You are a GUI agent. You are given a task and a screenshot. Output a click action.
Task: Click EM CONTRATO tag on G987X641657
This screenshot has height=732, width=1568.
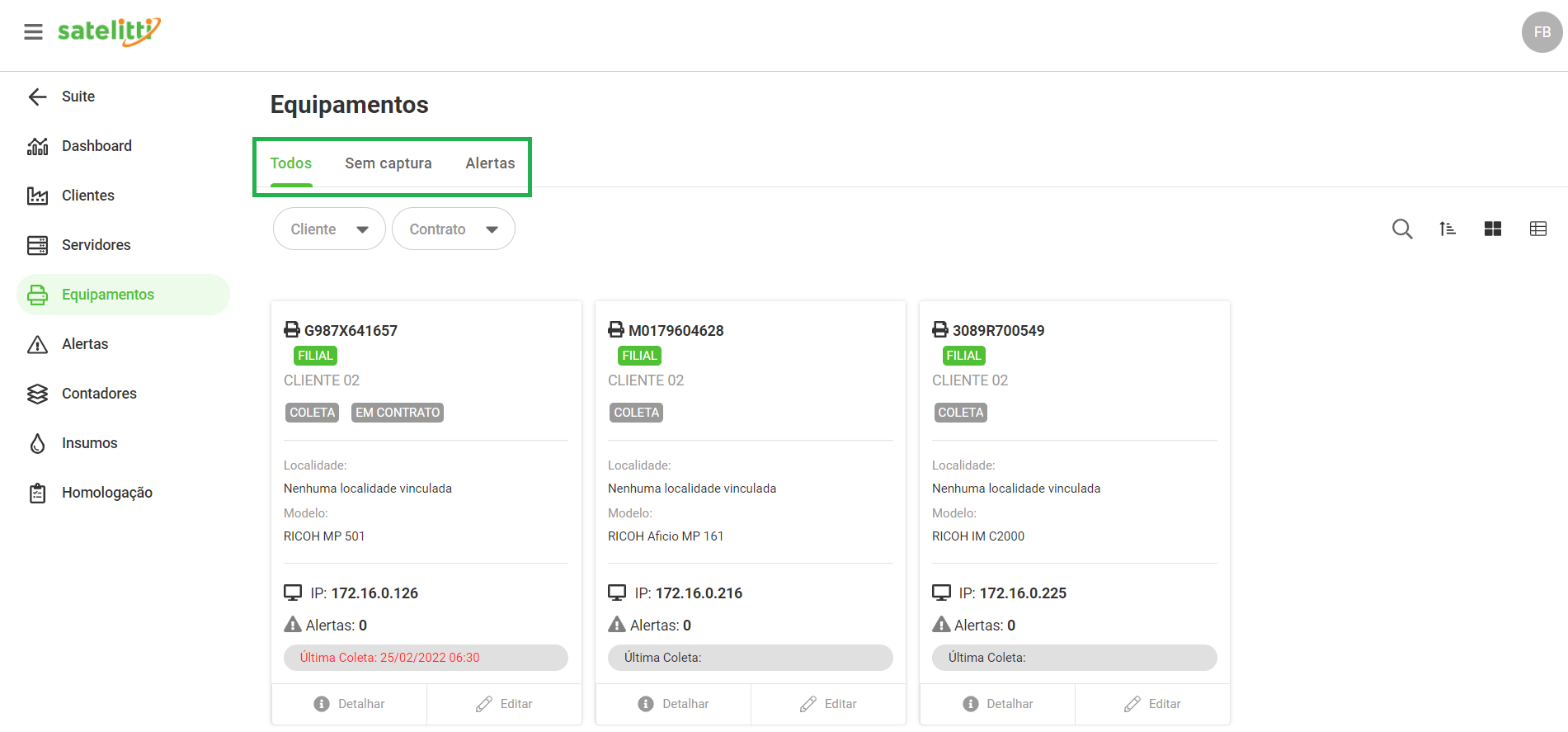tap(398, 413)
